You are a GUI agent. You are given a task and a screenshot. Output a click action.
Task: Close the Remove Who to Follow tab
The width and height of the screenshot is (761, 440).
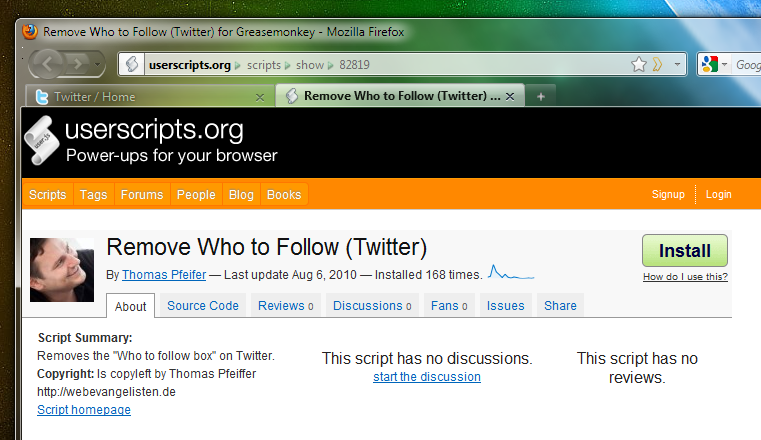(x=510, y=97)
